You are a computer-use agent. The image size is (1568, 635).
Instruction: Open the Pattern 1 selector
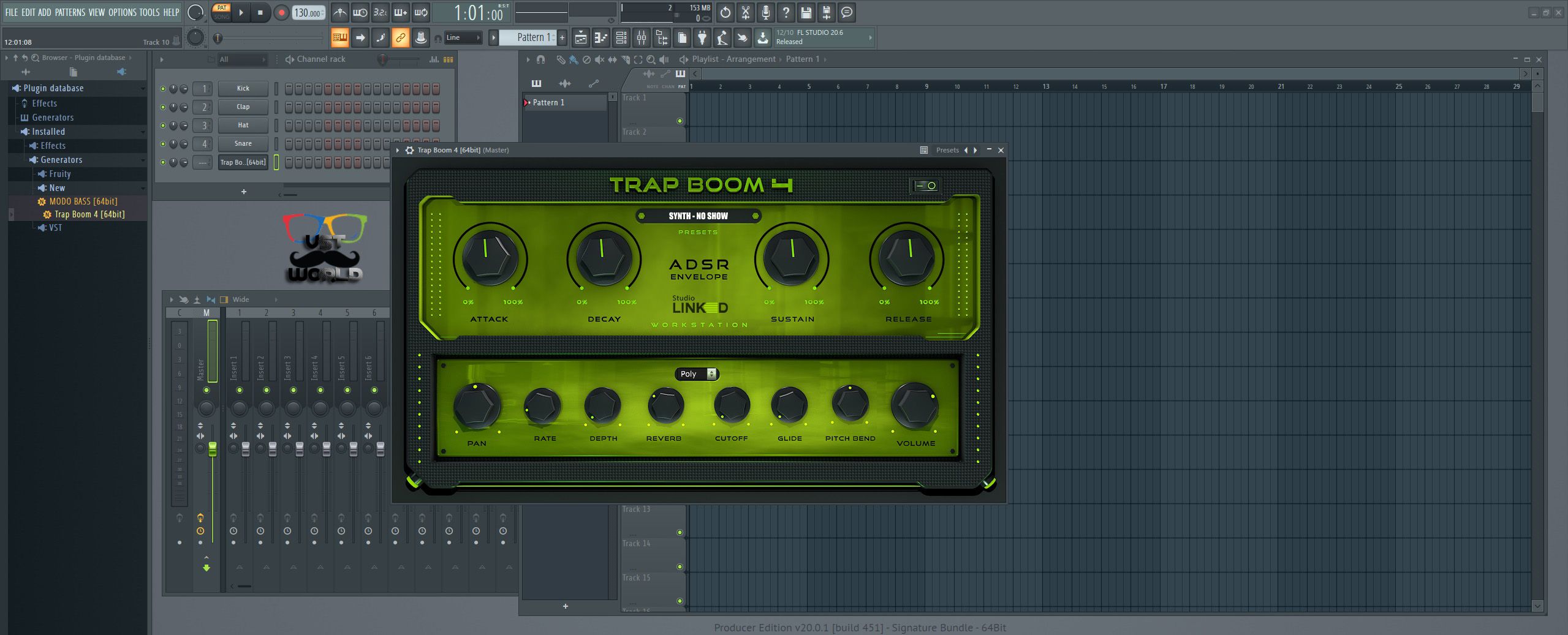pyautogui.click(x=528, y=37)
